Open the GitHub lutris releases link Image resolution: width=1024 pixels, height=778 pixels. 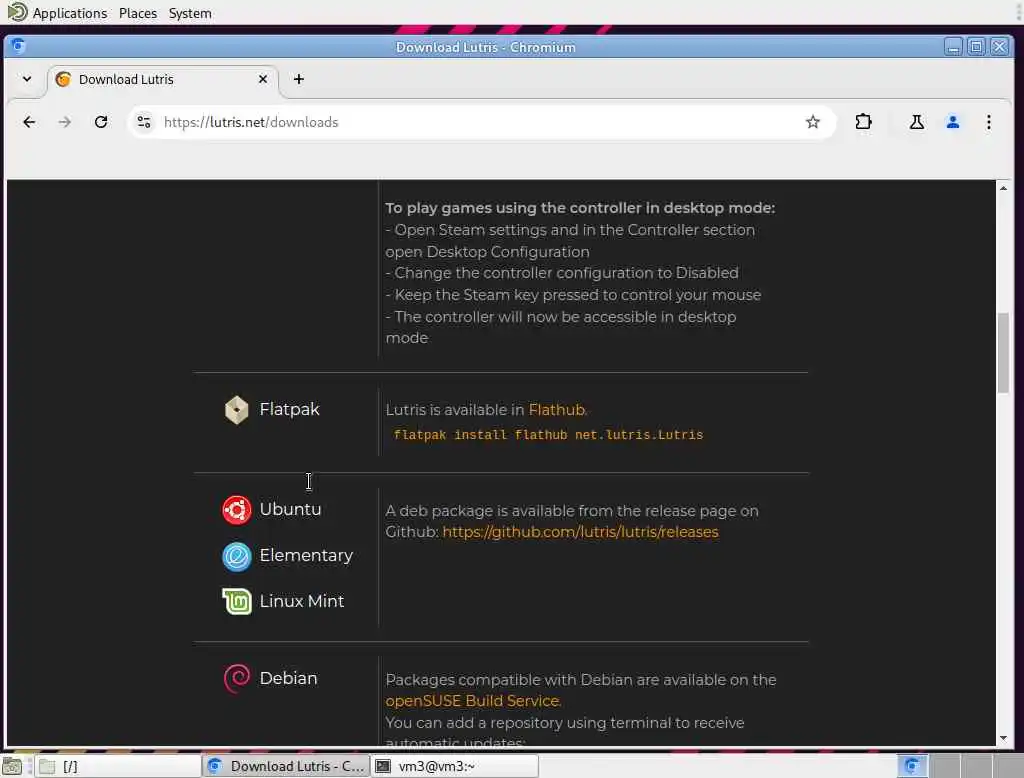tap(580, 532)
